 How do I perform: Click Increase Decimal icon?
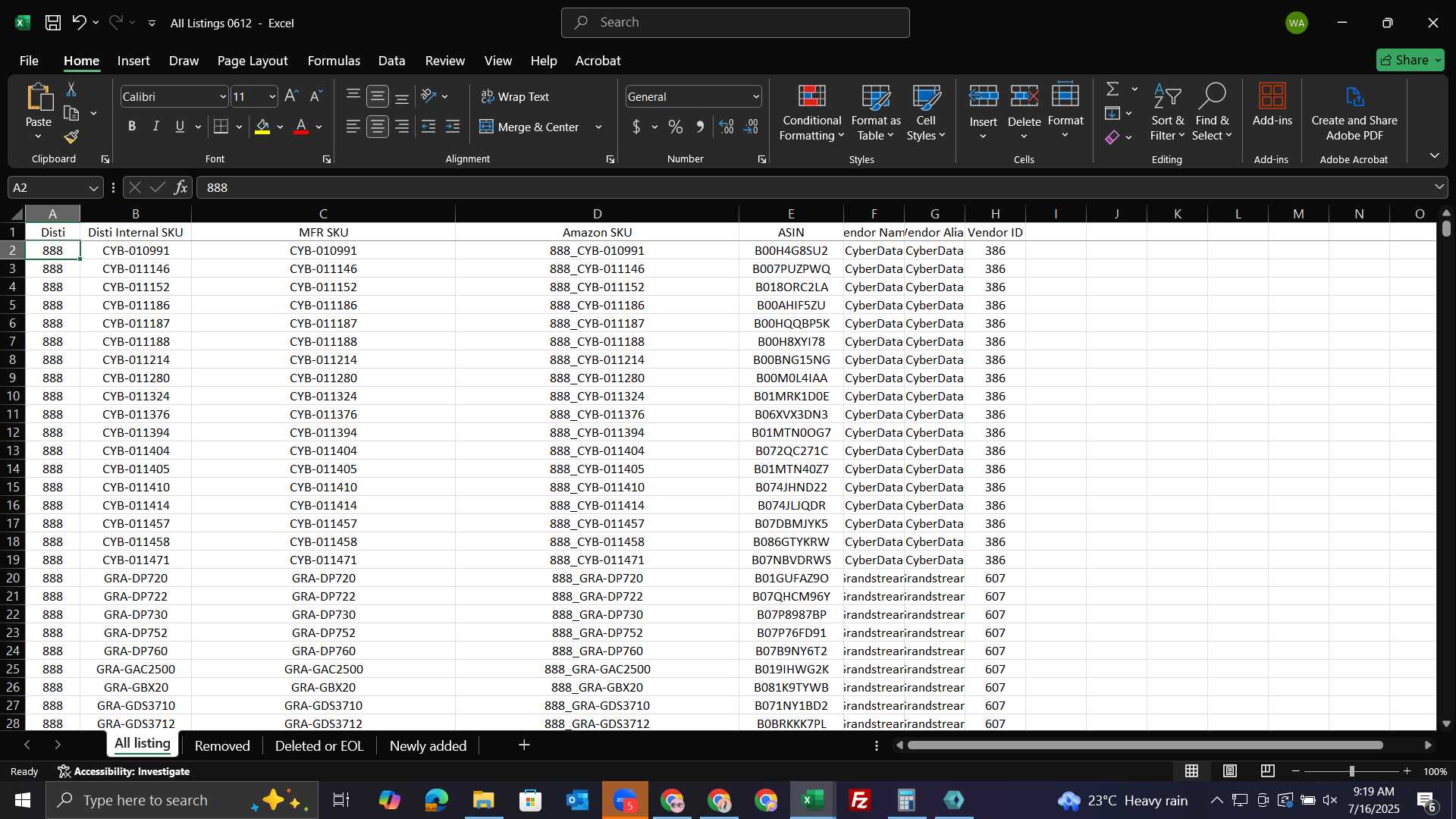tap(726, 127)
